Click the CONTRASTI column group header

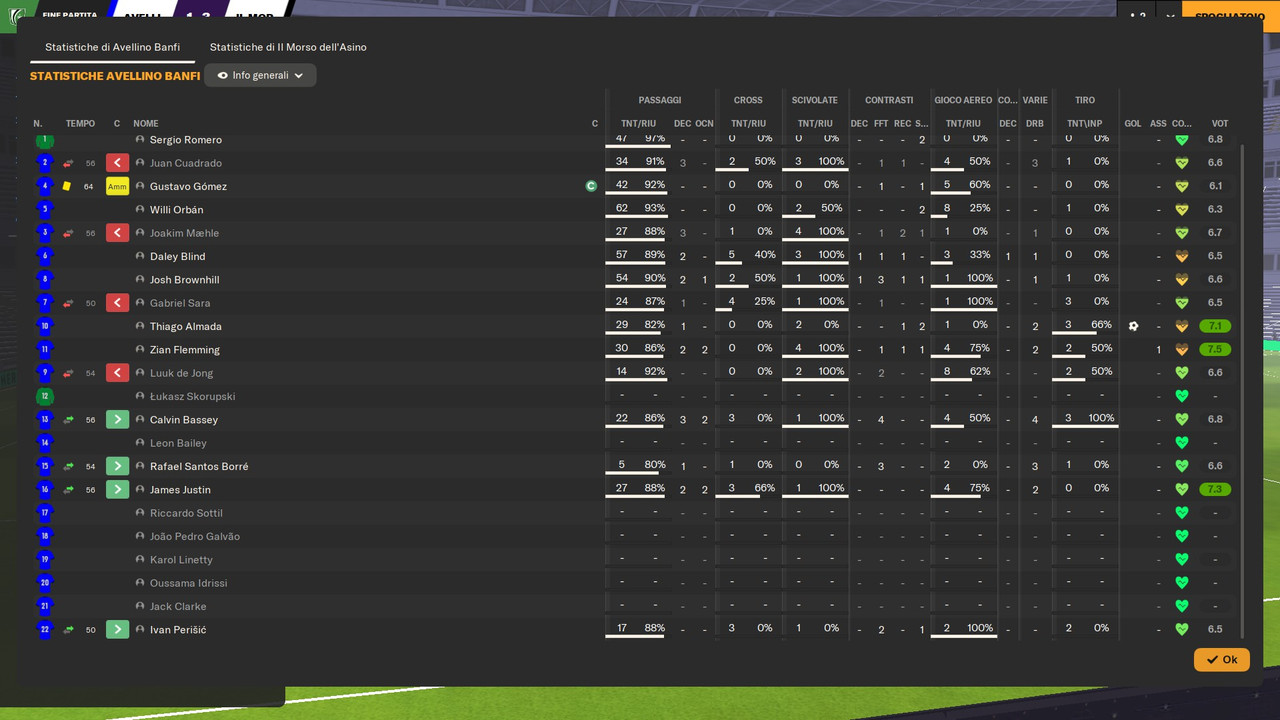point(889,100)
